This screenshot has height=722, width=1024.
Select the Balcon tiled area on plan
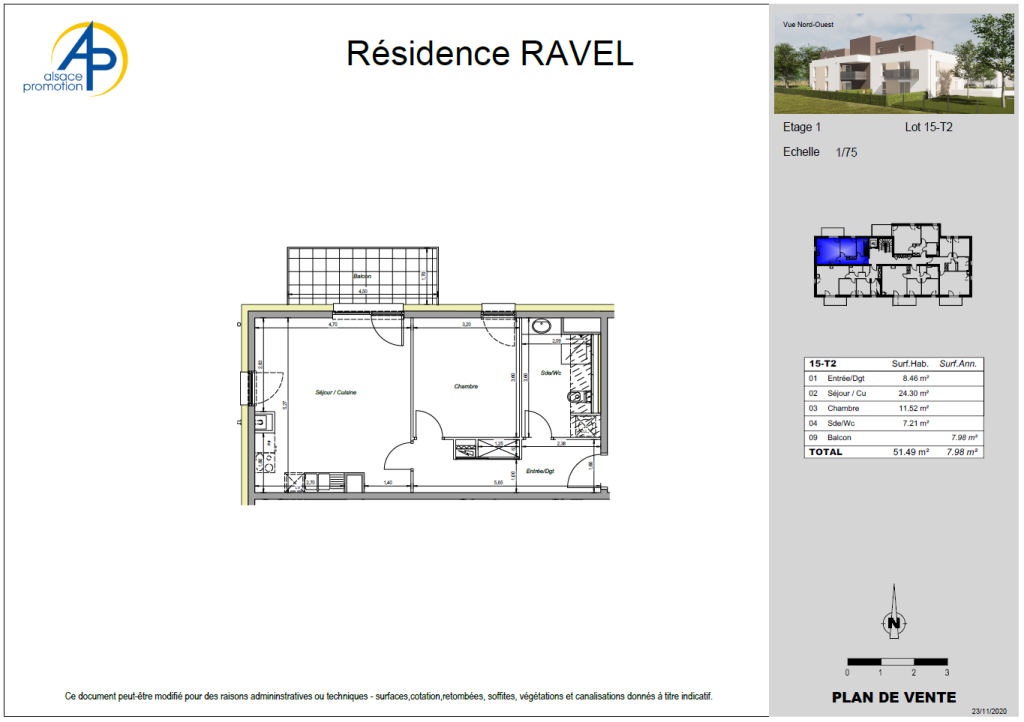click(362, 275)
